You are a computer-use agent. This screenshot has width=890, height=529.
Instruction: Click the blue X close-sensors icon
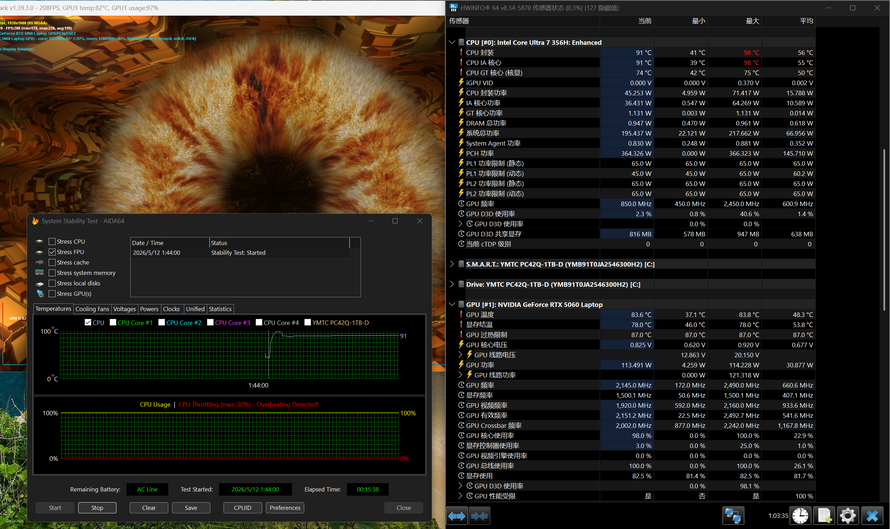coord(872,516)
